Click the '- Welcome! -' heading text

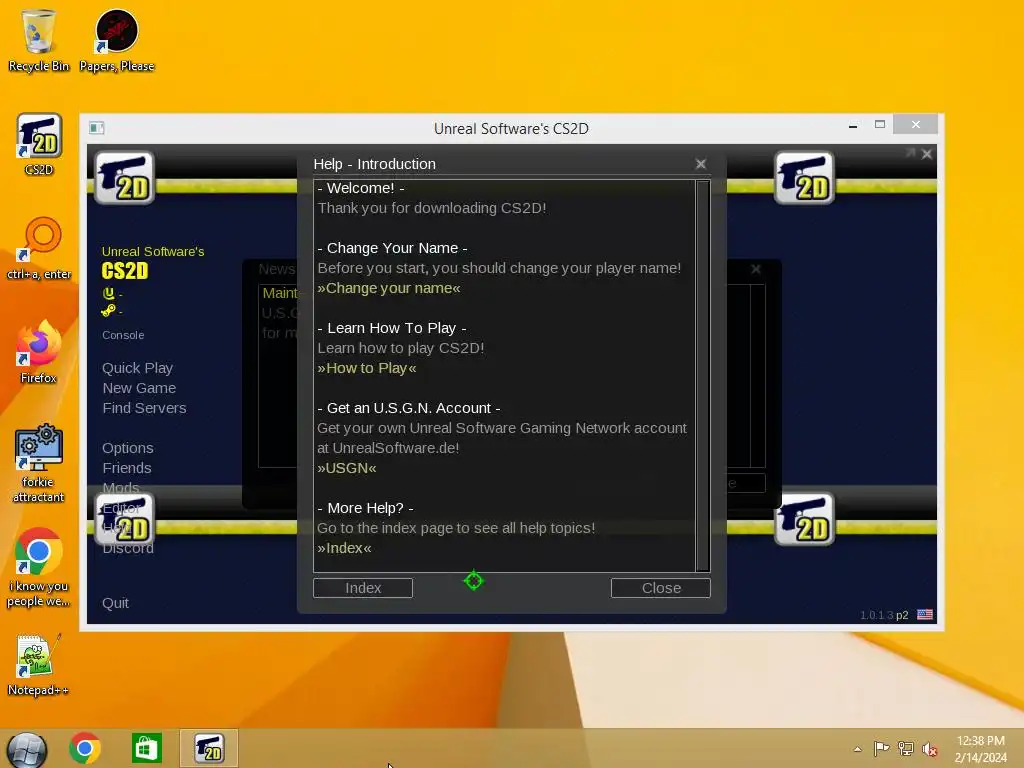tap(361, 188)
